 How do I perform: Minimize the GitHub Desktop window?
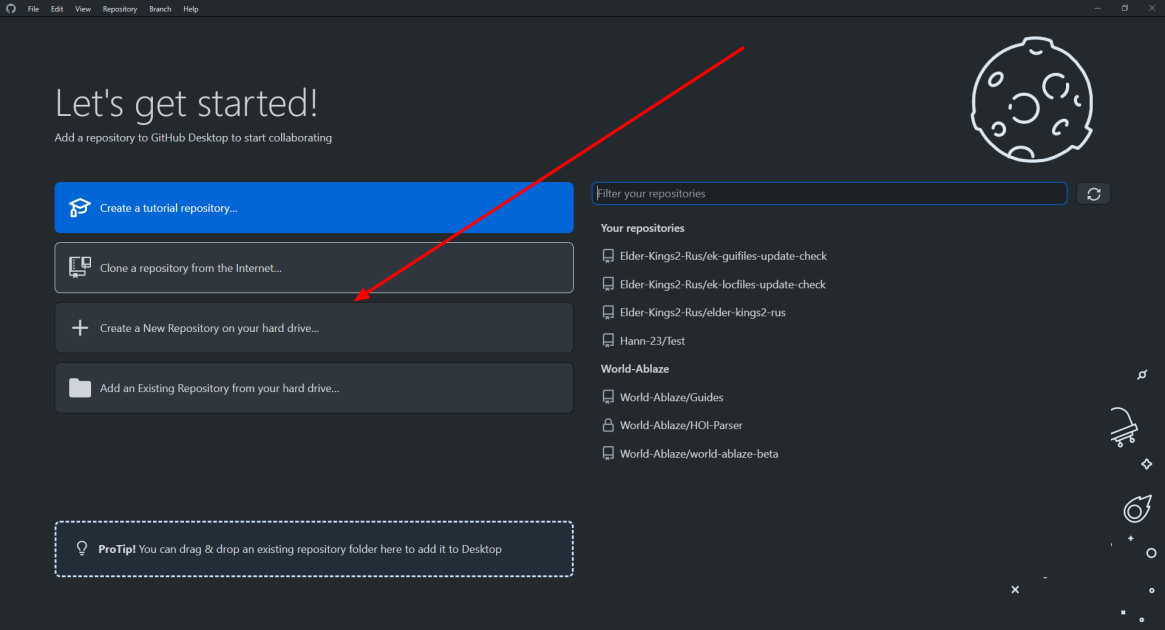click(x=1097, y=8)
